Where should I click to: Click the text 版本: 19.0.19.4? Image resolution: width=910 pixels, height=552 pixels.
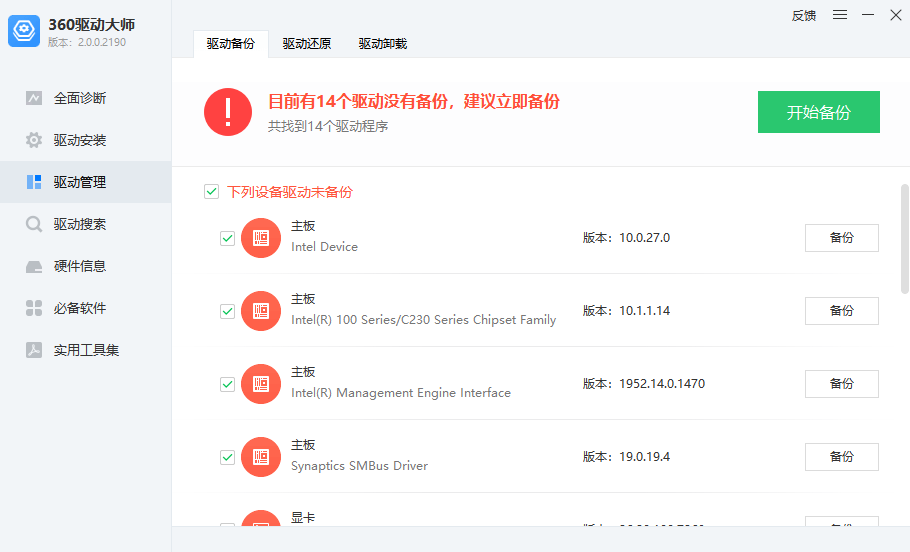626,457
